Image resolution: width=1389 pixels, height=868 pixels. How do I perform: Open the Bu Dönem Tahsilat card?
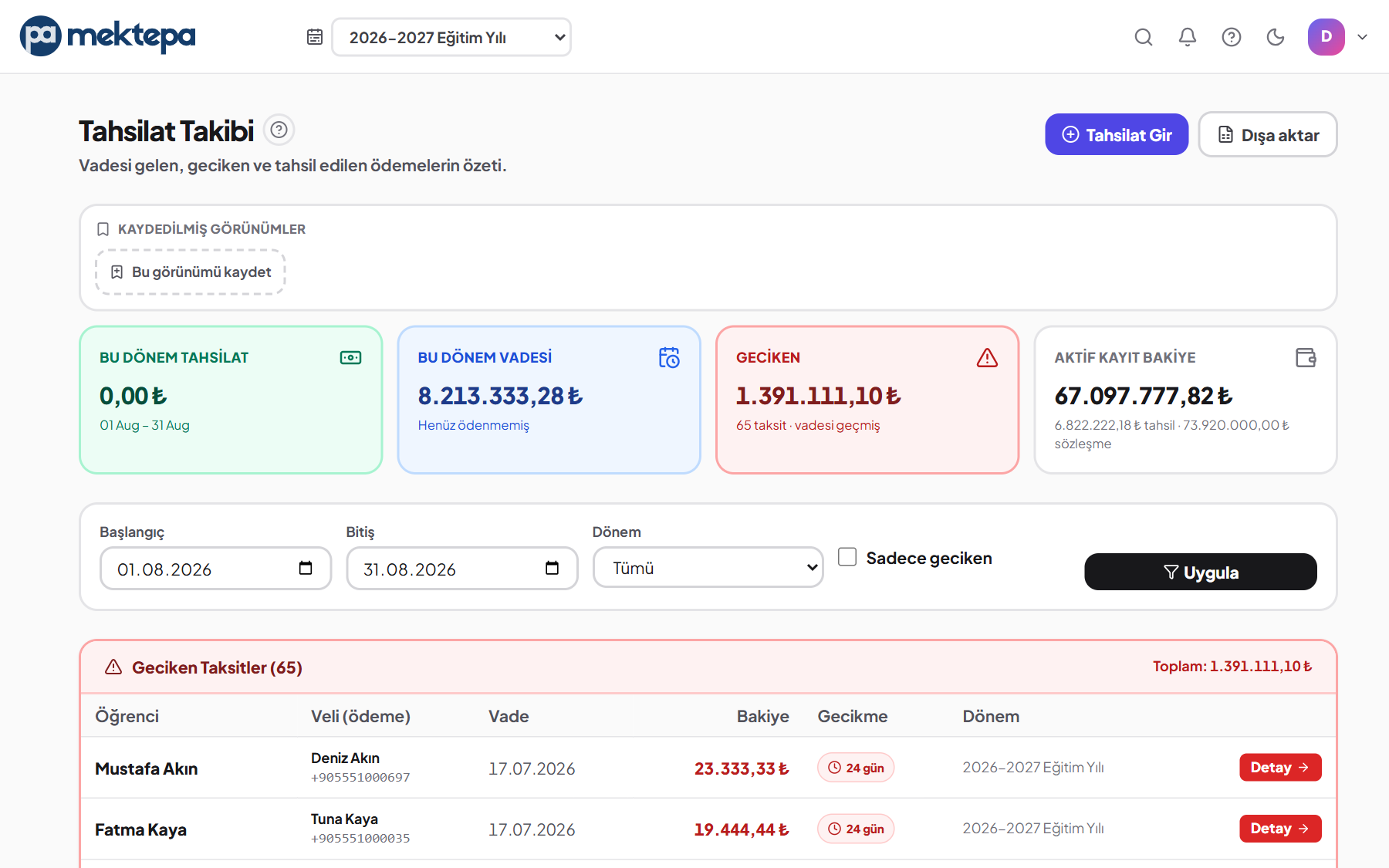tap(231, 400)
